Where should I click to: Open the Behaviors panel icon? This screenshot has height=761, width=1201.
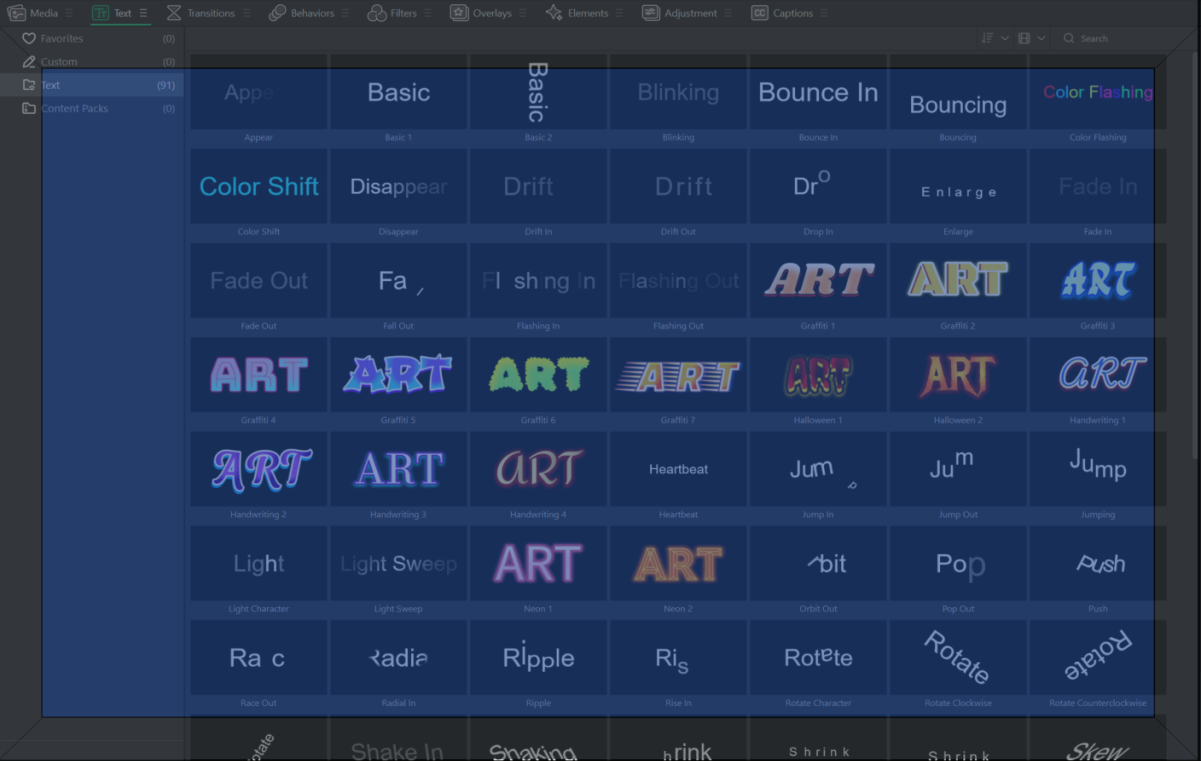[x=277, y=13]
